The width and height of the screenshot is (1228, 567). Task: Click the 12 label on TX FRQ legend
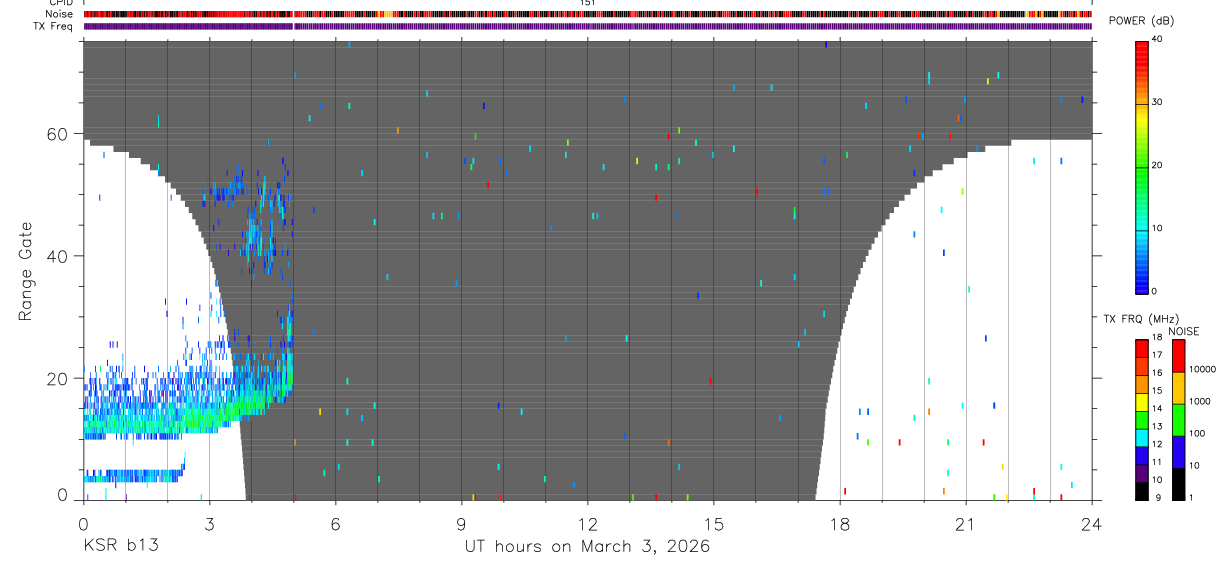1156,443
